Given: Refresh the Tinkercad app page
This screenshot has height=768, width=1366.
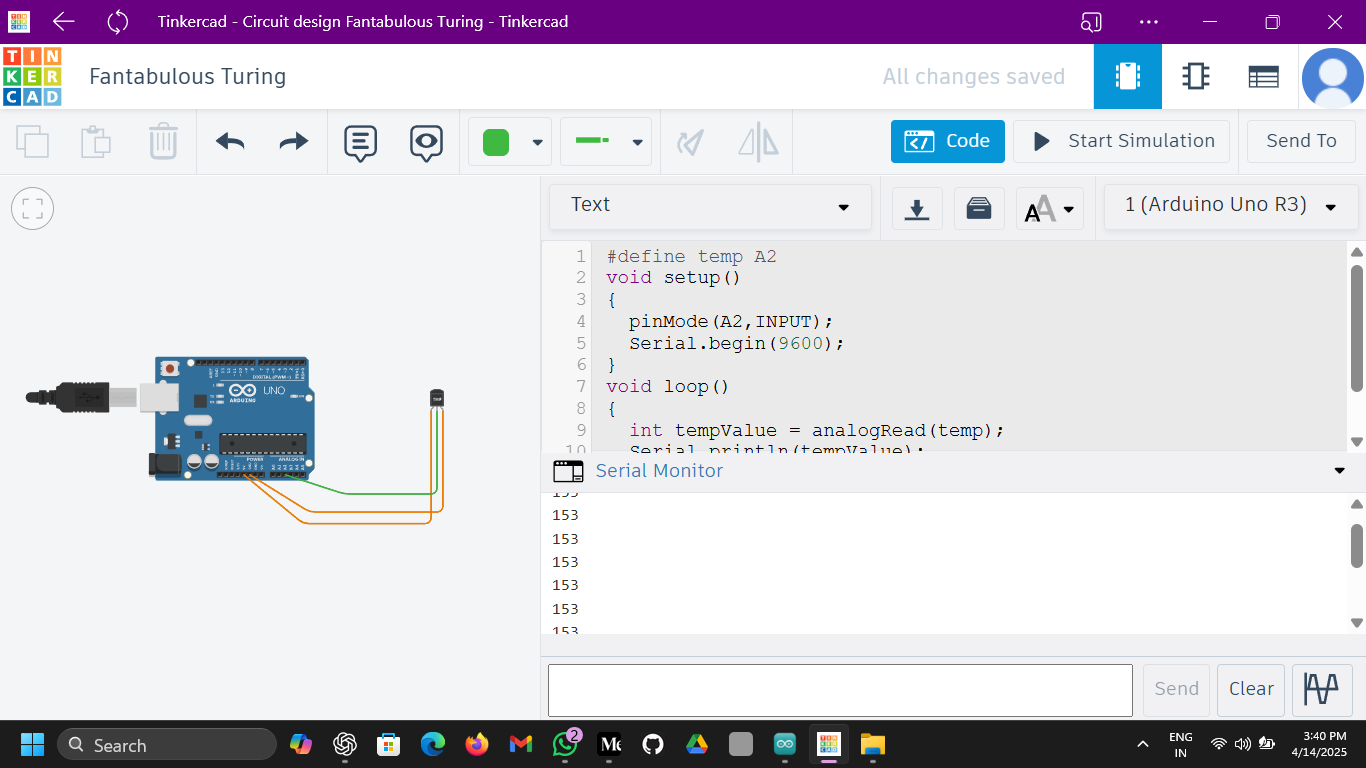Looking at the screenshot, I should tap(117, 21).
